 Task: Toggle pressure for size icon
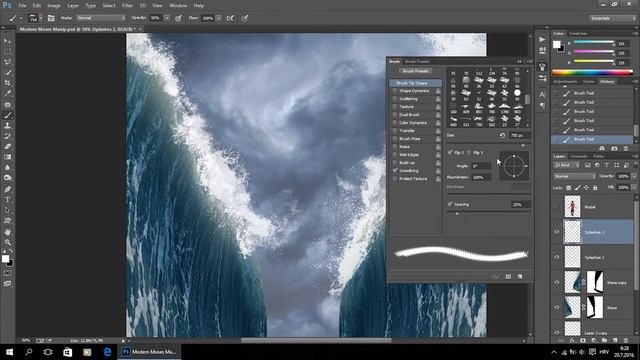[x=244, y=18]
